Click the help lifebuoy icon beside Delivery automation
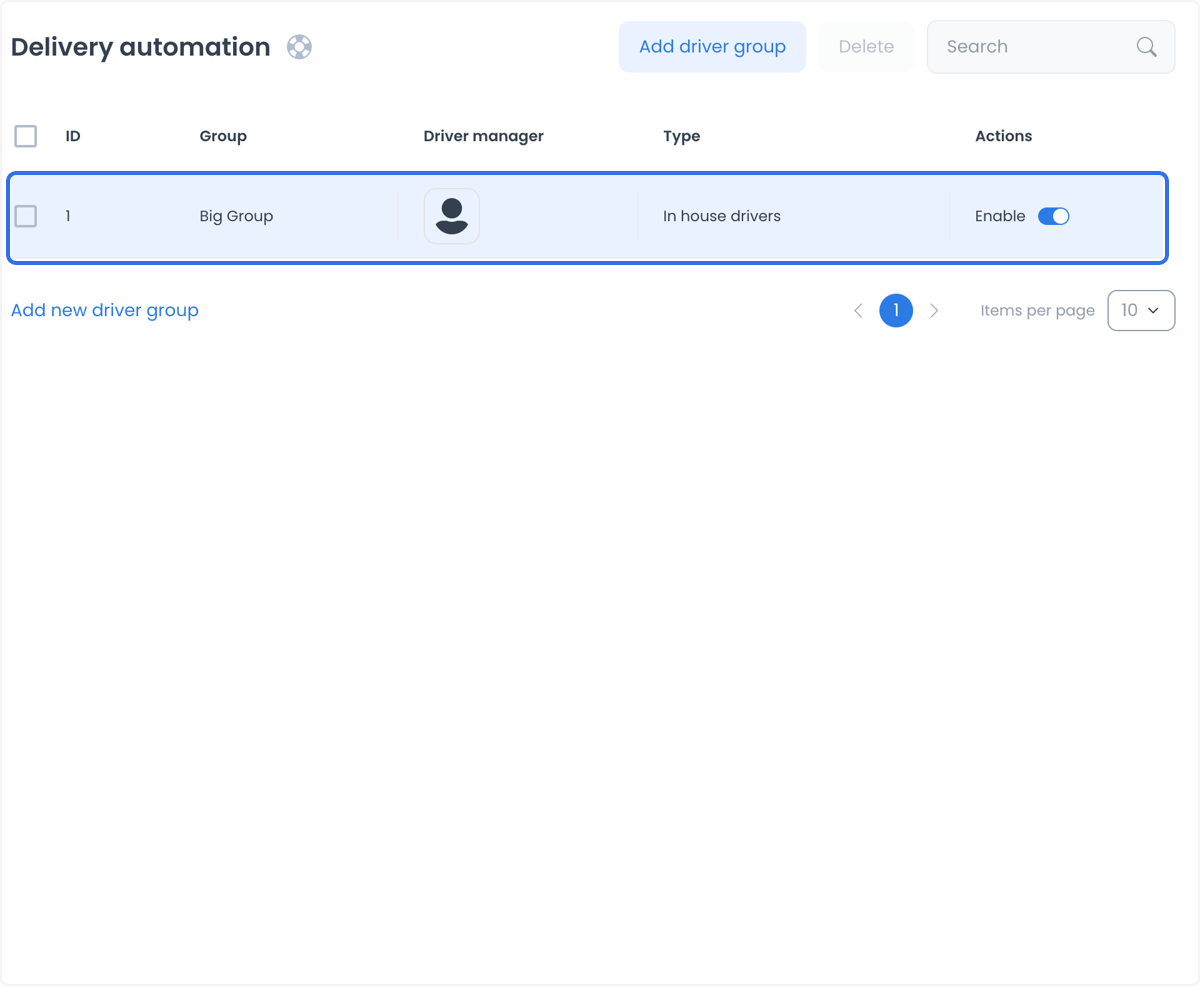This screenshot has height=986, width=1200. point(299,47)
